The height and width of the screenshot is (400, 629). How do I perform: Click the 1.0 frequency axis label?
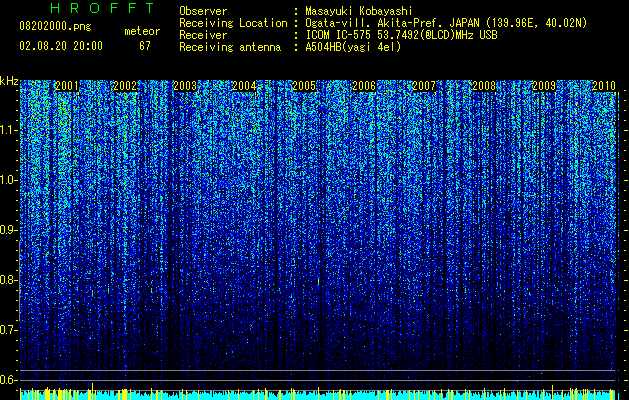(8, 180)
